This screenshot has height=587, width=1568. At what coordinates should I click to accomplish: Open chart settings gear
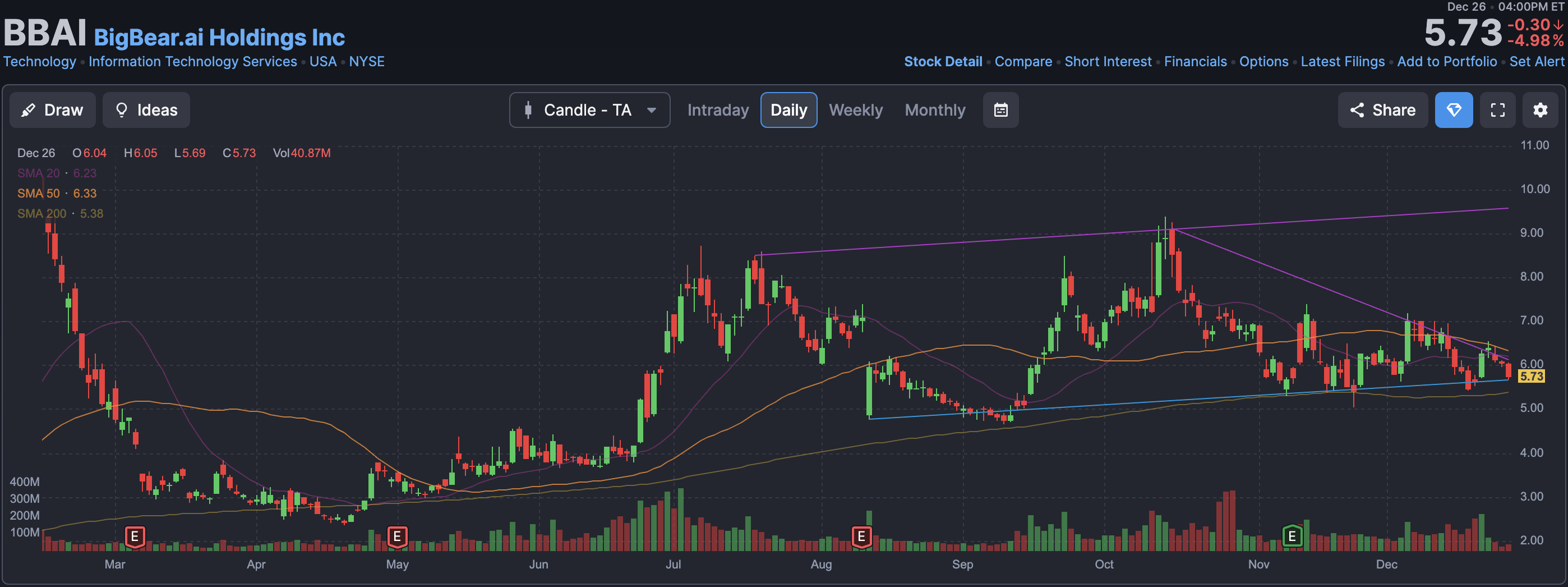pos(1540,110)
